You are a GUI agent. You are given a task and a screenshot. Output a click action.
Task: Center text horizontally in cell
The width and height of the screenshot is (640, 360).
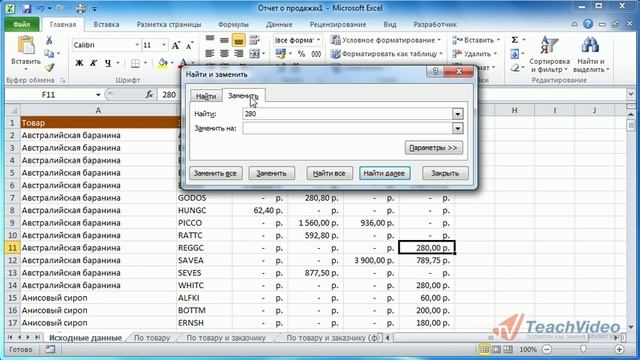[x=224, y=53]
